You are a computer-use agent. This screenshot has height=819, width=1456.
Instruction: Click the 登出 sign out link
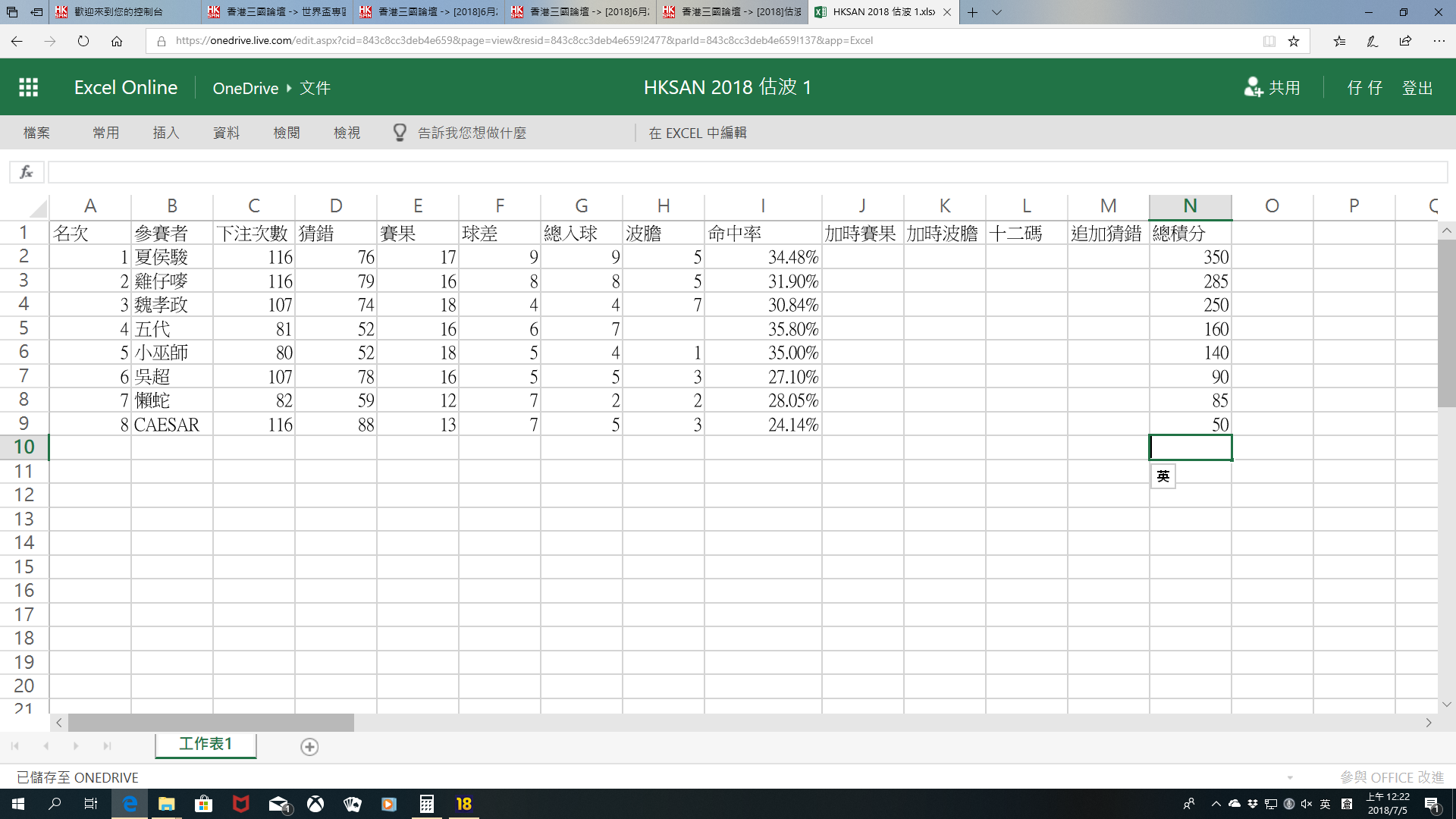tap(1417, 88)
